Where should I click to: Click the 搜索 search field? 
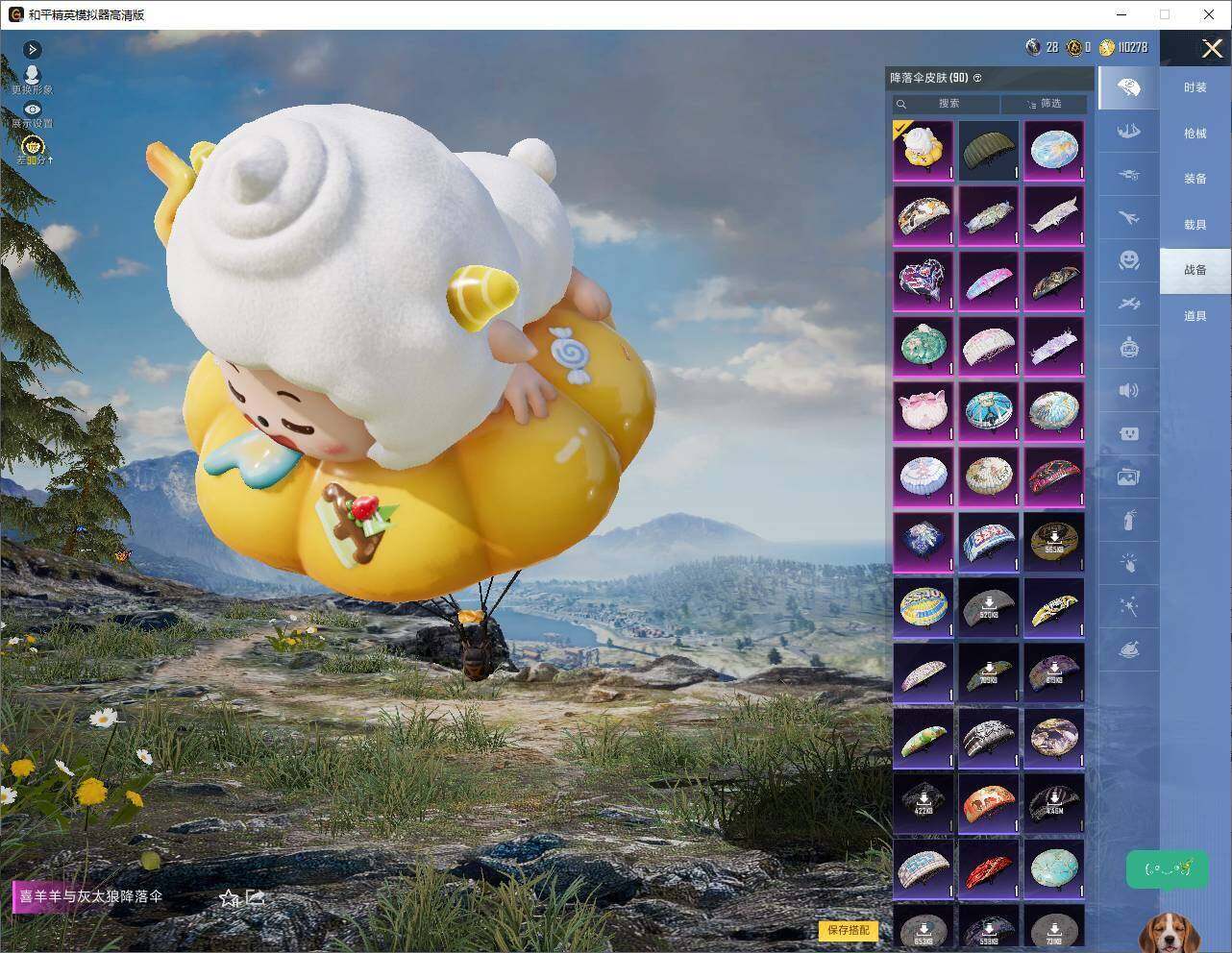point(947,104)
